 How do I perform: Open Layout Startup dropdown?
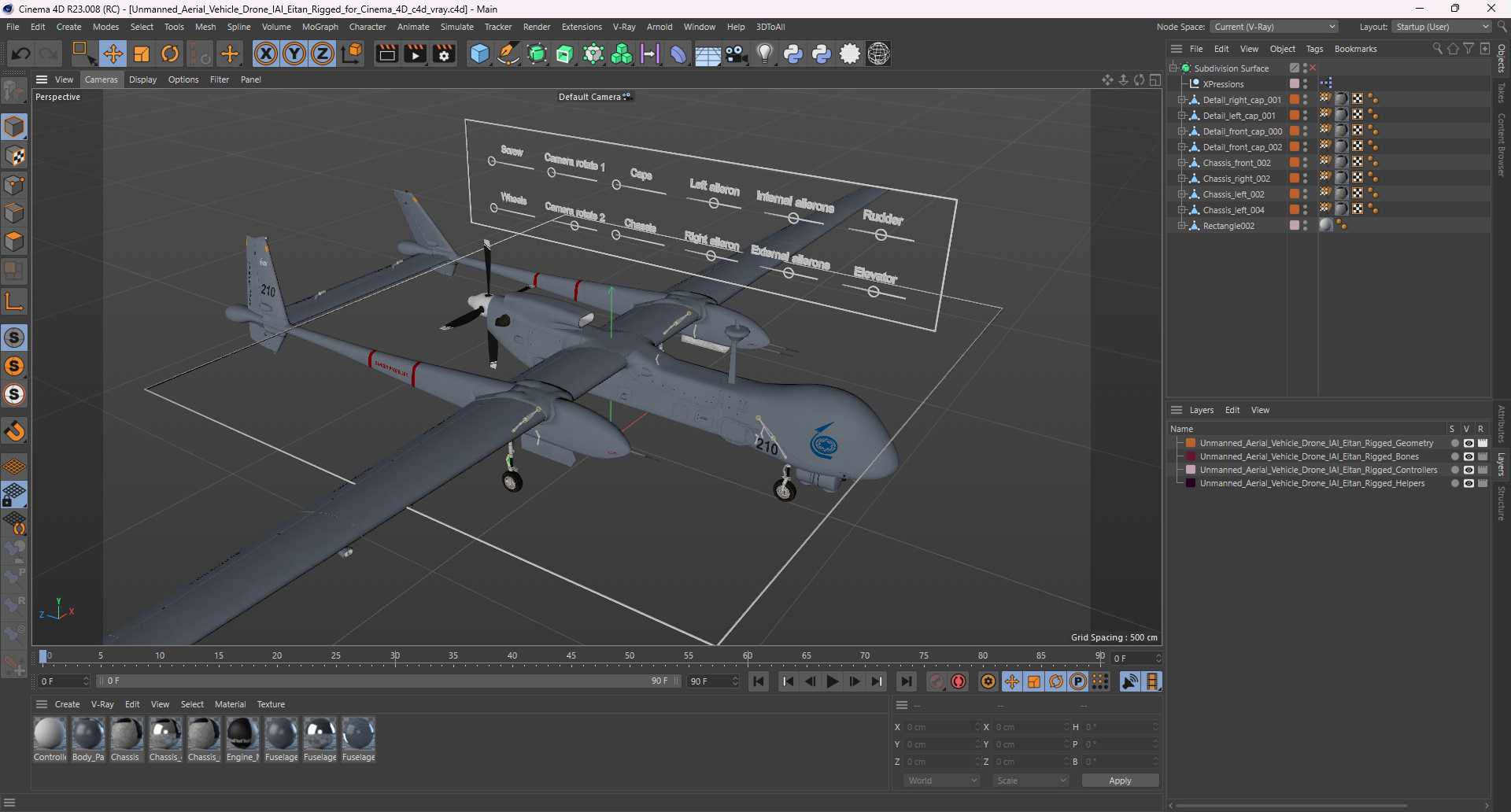1441,27
